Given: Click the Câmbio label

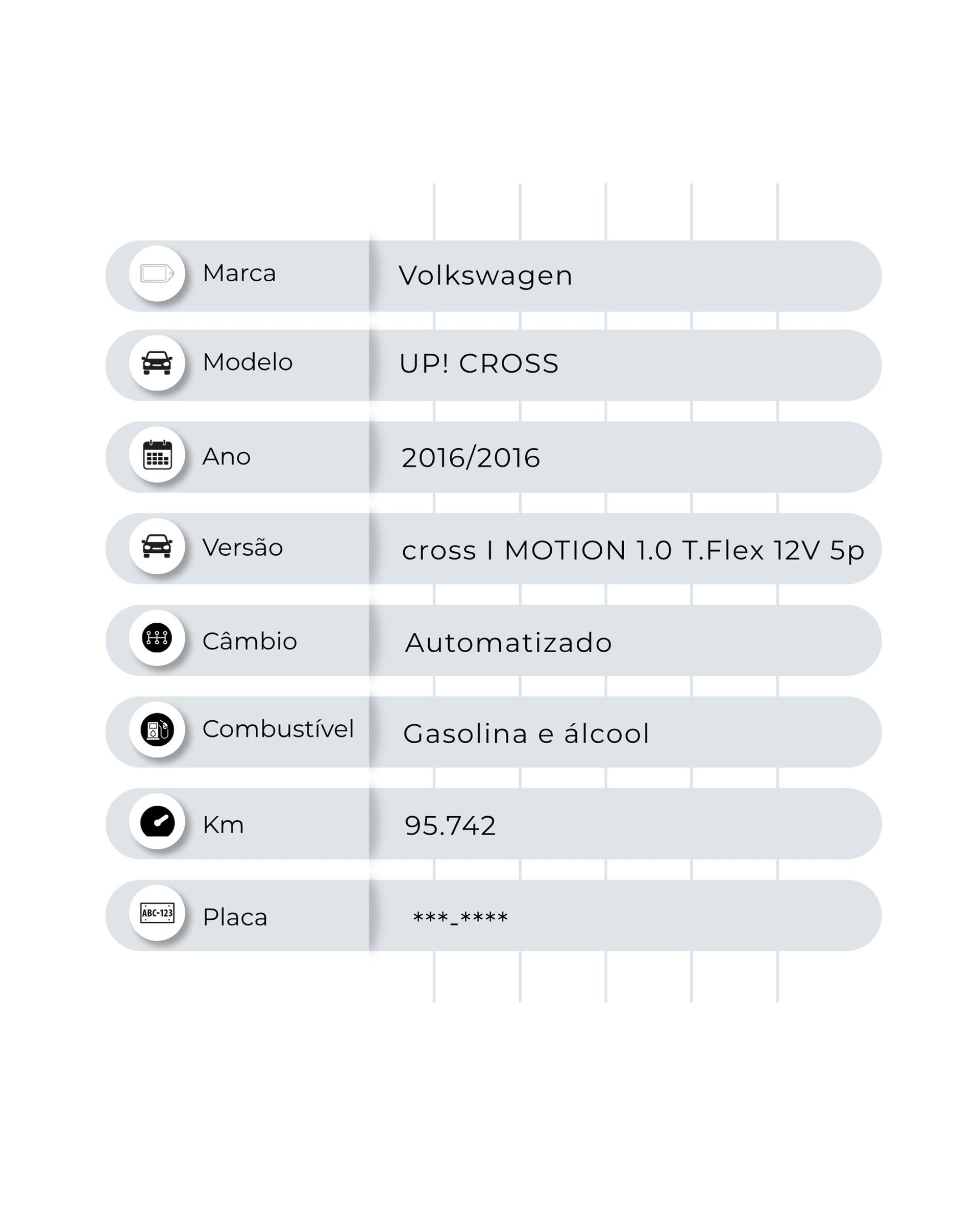Looking at the screenshot, I should pyautogui.click(x=250, y=642).
